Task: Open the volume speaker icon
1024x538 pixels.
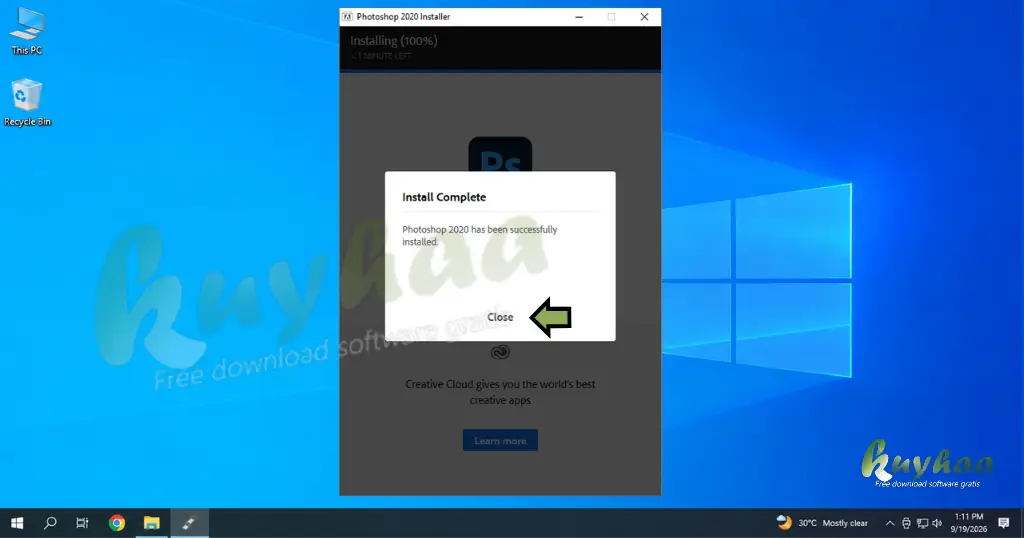Action: point(937,523)
